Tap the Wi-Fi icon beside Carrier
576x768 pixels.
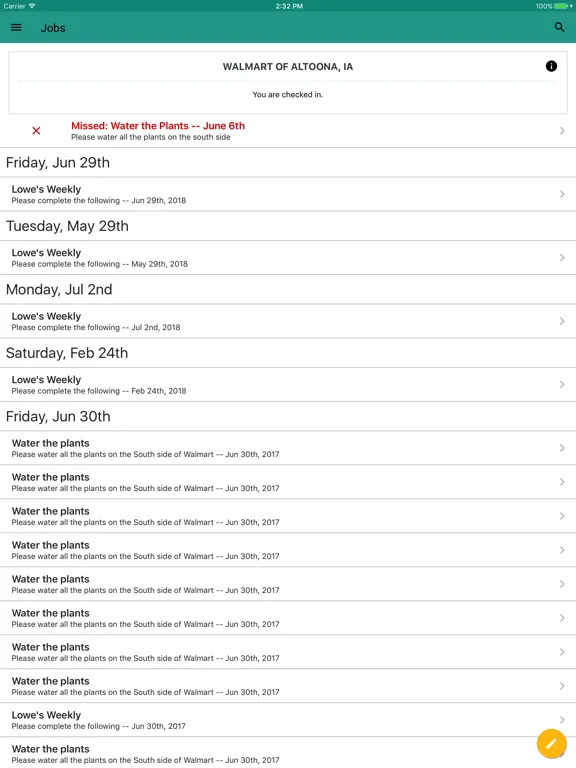pos(32,6)
